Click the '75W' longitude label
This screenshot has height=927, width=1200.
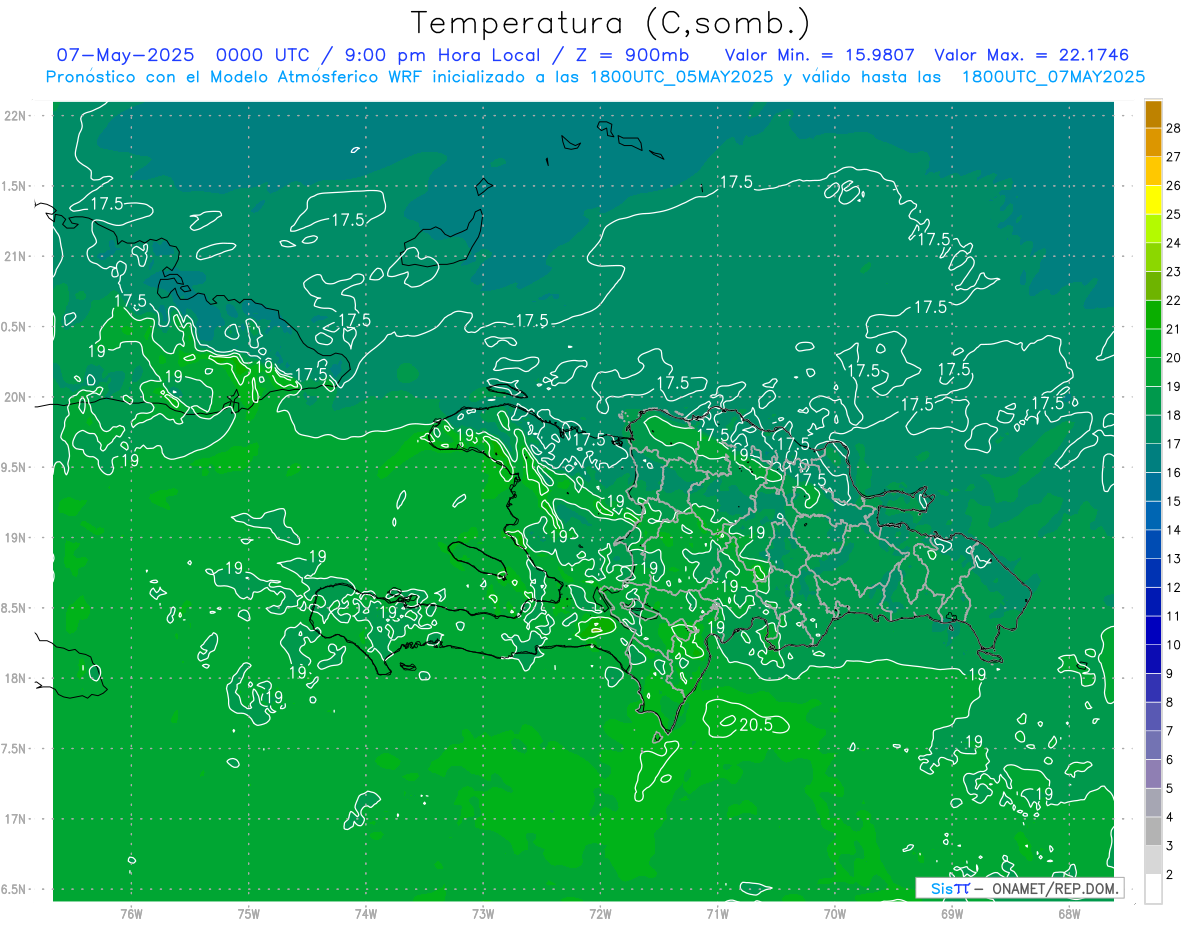249,913
